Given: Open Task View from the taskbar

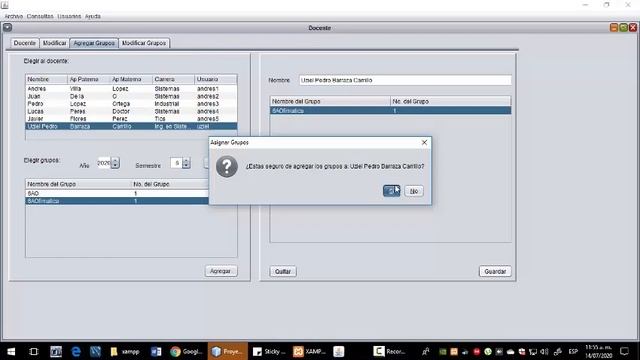Looking at the screenshot, I should (x=33, y=351).
